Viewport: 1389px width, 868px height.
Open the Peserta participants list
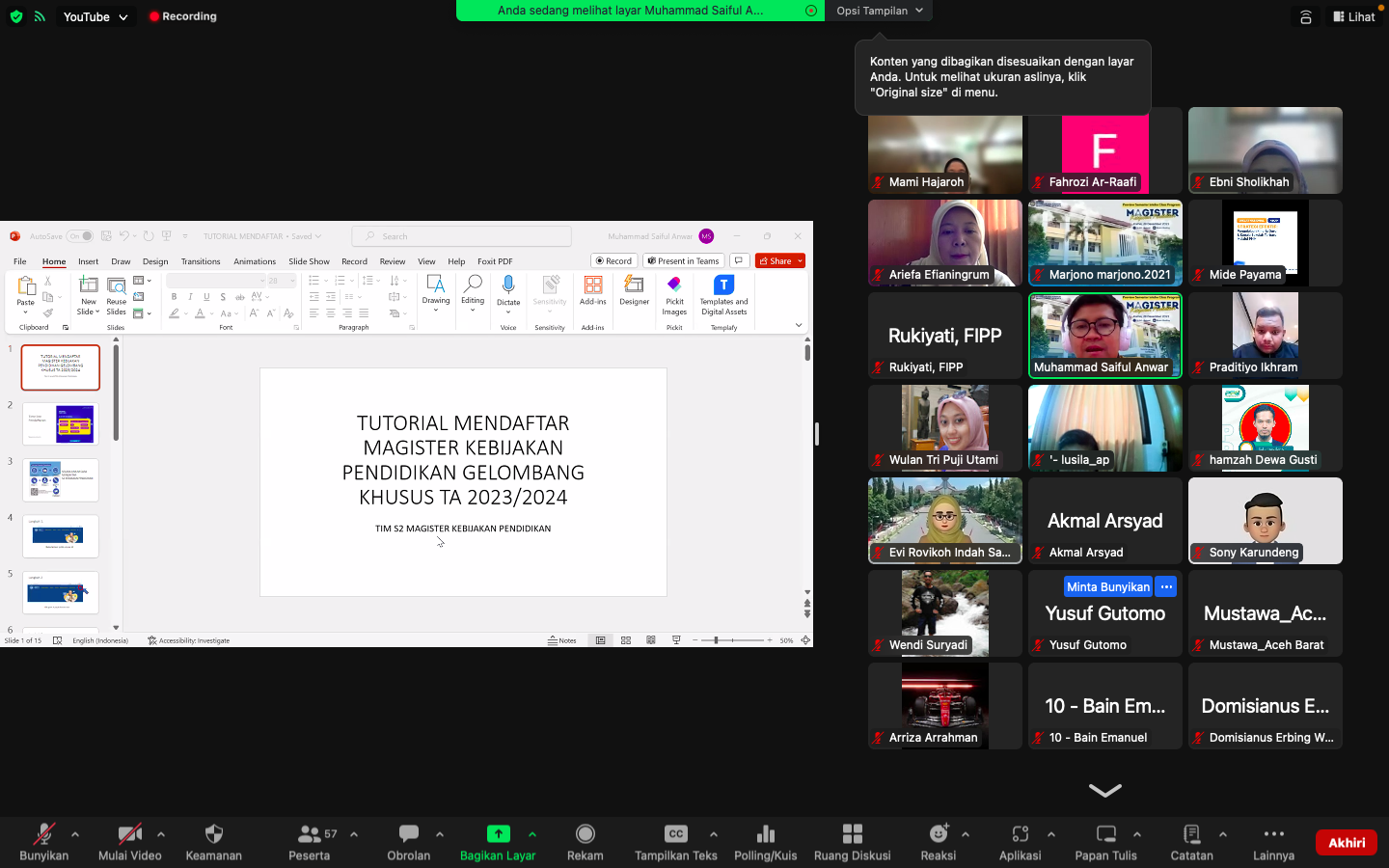(311, 834)
